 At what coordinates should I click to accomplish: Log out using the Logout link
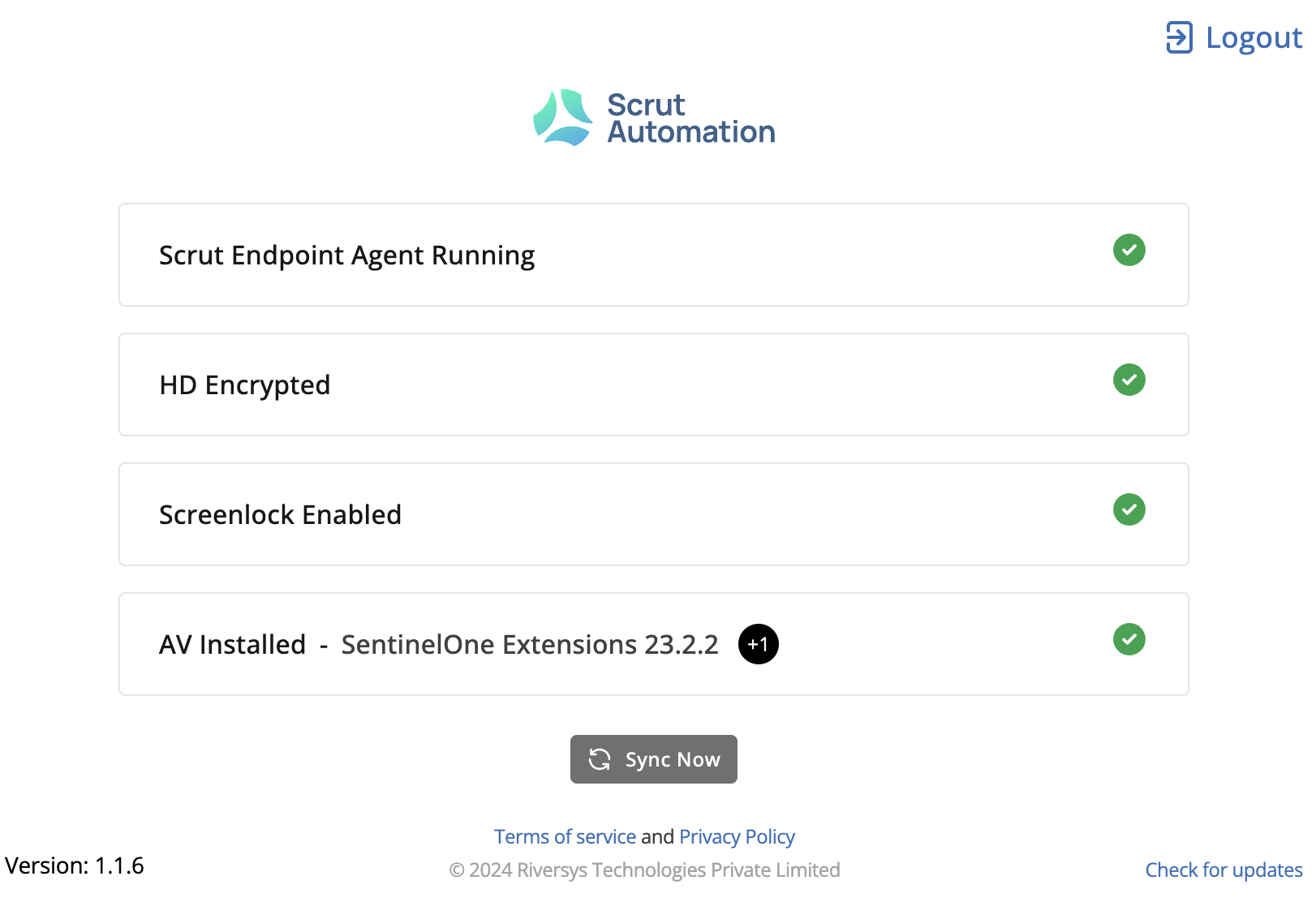1234,37
